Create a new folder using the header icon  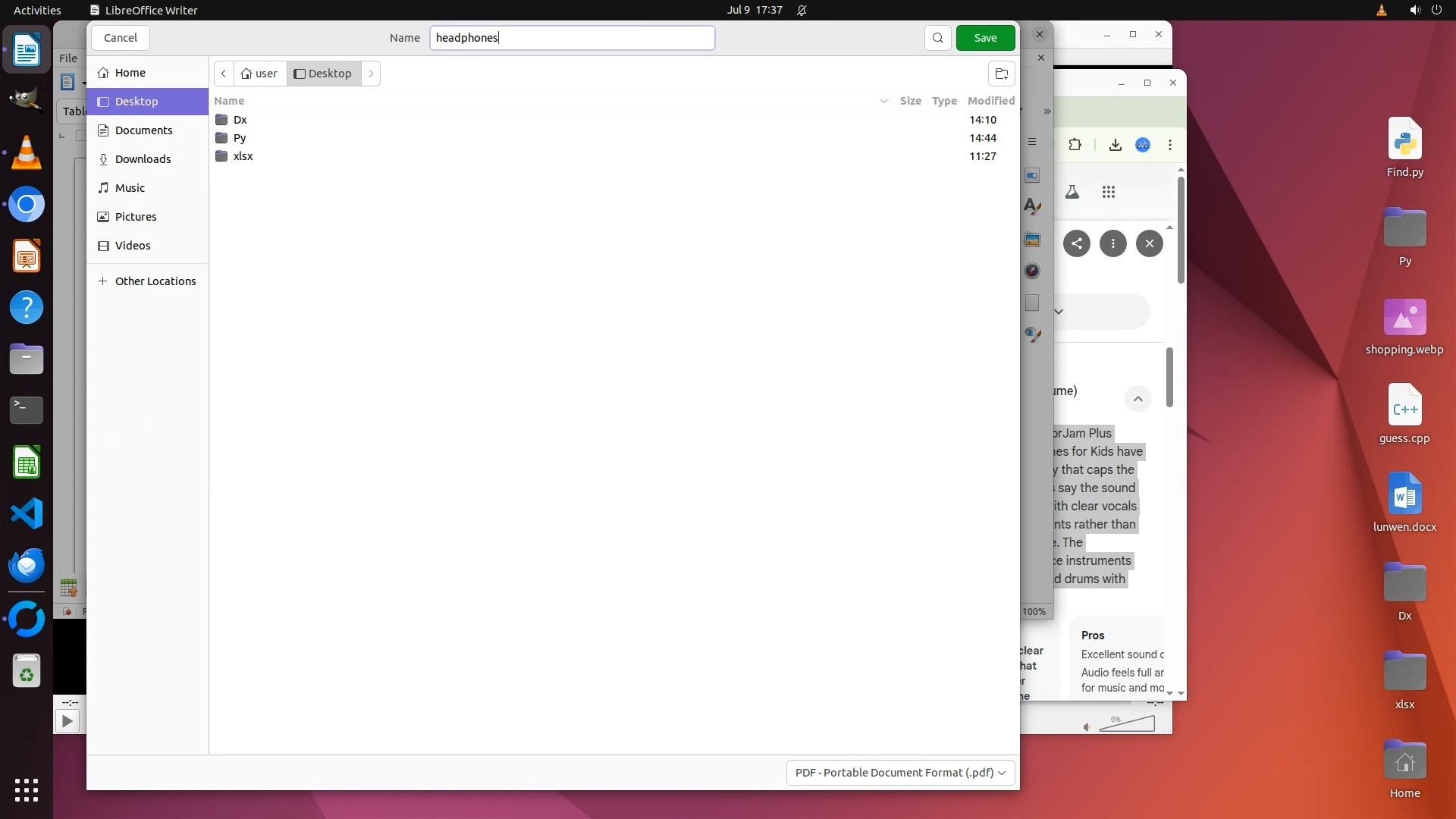1001,74
